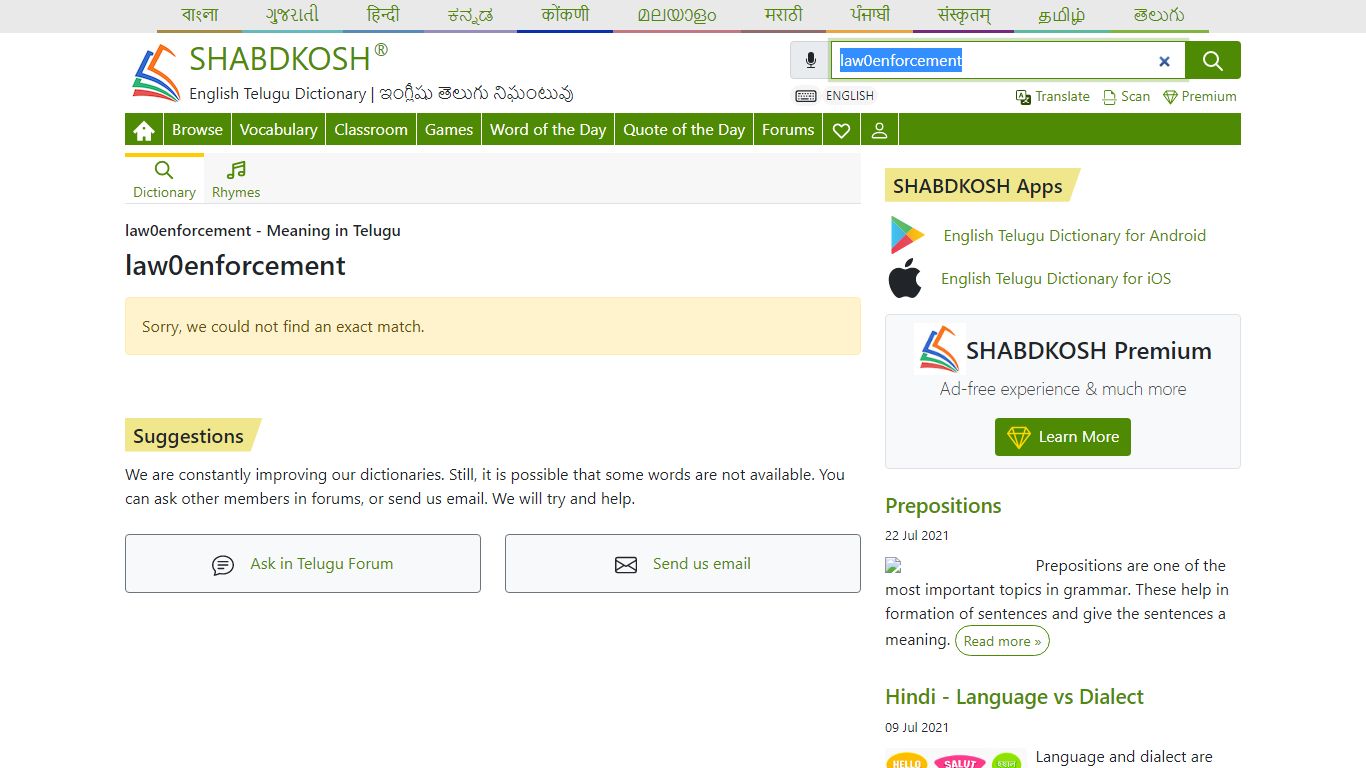Clear the search box with X icon

(1164, 61)
